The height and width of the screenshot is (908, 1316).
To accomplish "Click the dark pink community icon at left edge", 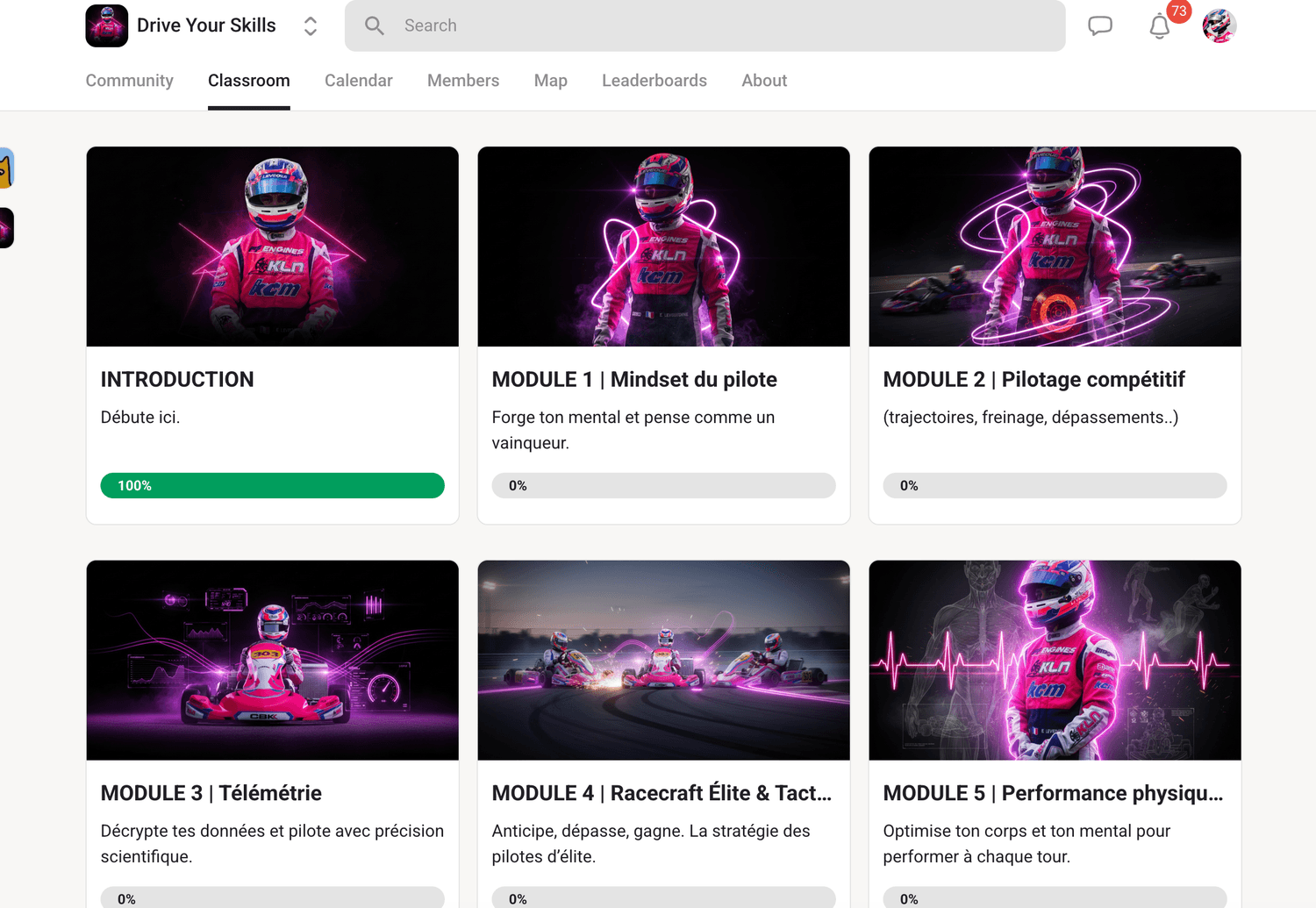I will (x=6, y=228).
